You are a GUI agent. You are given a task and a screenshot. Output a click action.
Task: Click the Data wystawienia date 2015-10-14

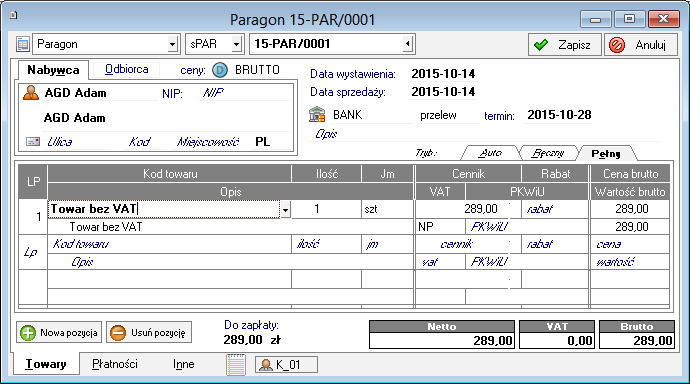coord(443,74)
